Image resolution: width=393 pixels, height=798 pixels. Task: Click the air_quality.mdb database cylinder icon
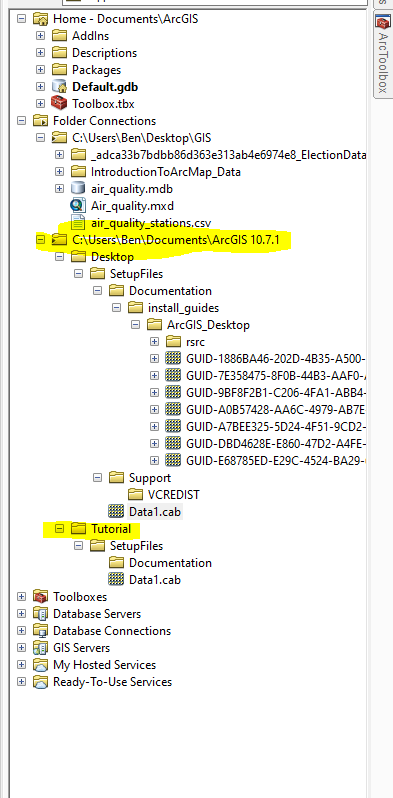tap(78, 189)
